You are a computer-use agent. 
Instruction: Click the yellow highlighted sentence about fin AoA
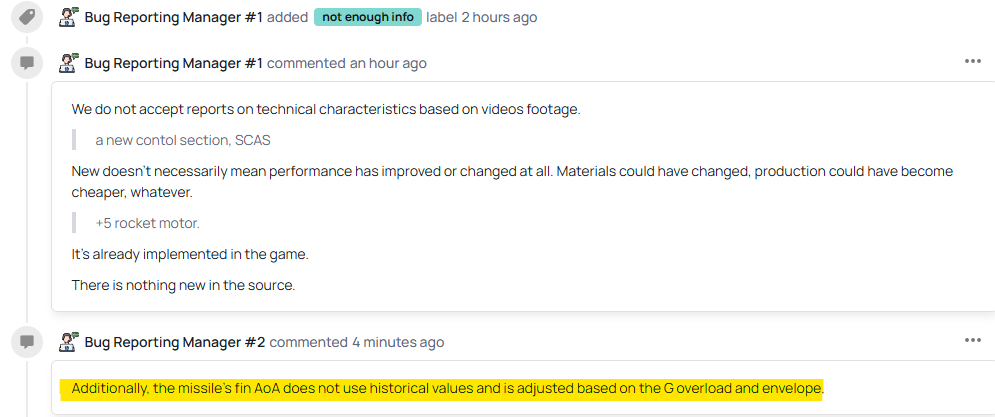pos(446,388)
